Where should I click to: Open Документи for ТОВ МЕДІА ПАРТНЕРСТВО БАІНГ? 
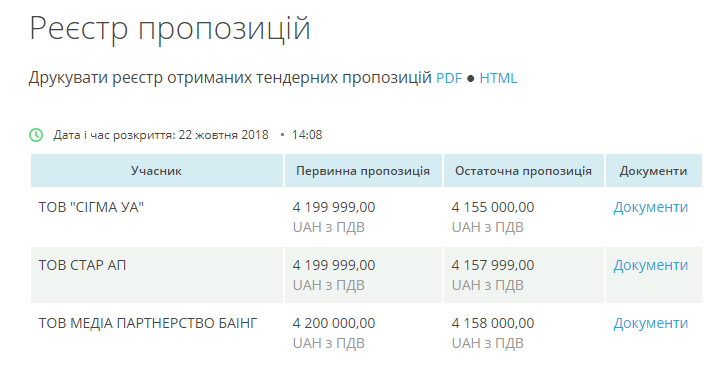coord(650,323)
